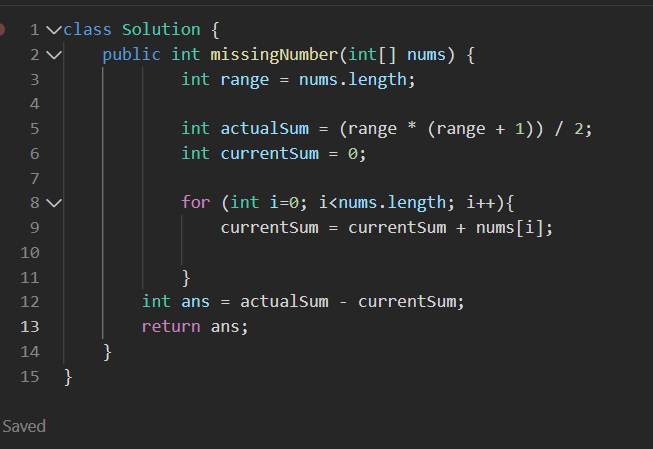Click the closing brace on line 11
Screen dimensions: 653x449
(x=186, y=278)
